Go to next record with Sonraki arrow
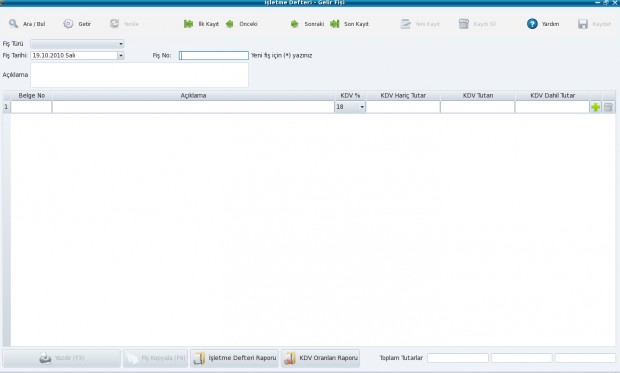Image resolution: width=620 pixels, height=373 pixels. tap(295, 24)
